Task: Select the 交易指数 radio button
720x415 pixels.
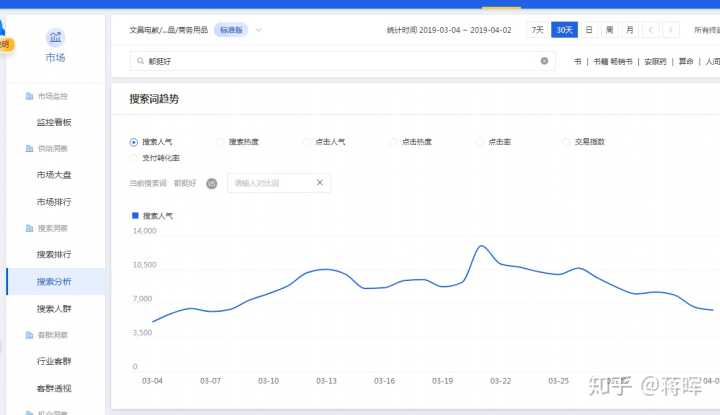Action: click(567, 142)
